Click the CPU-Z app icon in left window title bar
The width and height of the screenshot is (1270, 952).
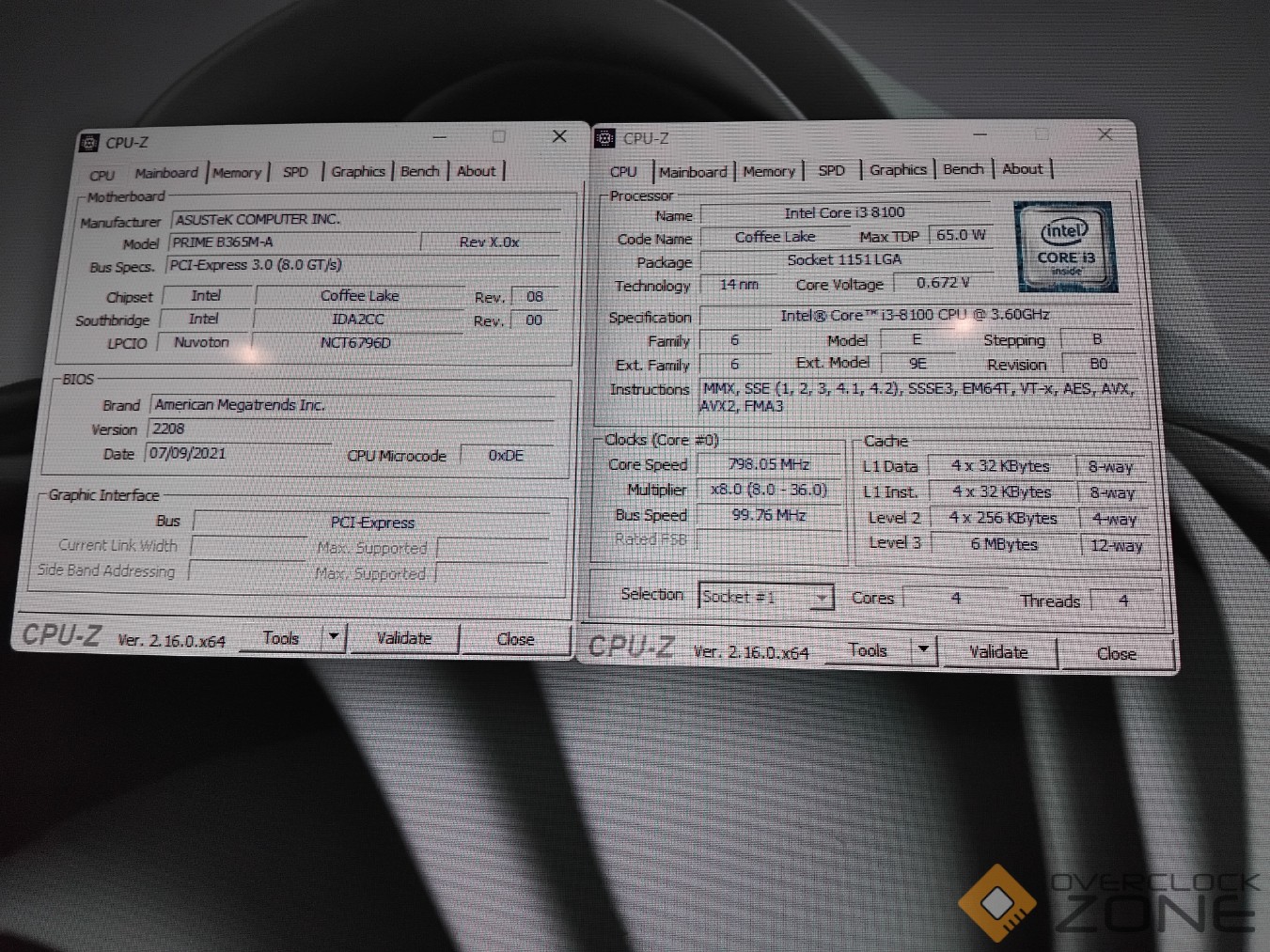click(89, 143)
